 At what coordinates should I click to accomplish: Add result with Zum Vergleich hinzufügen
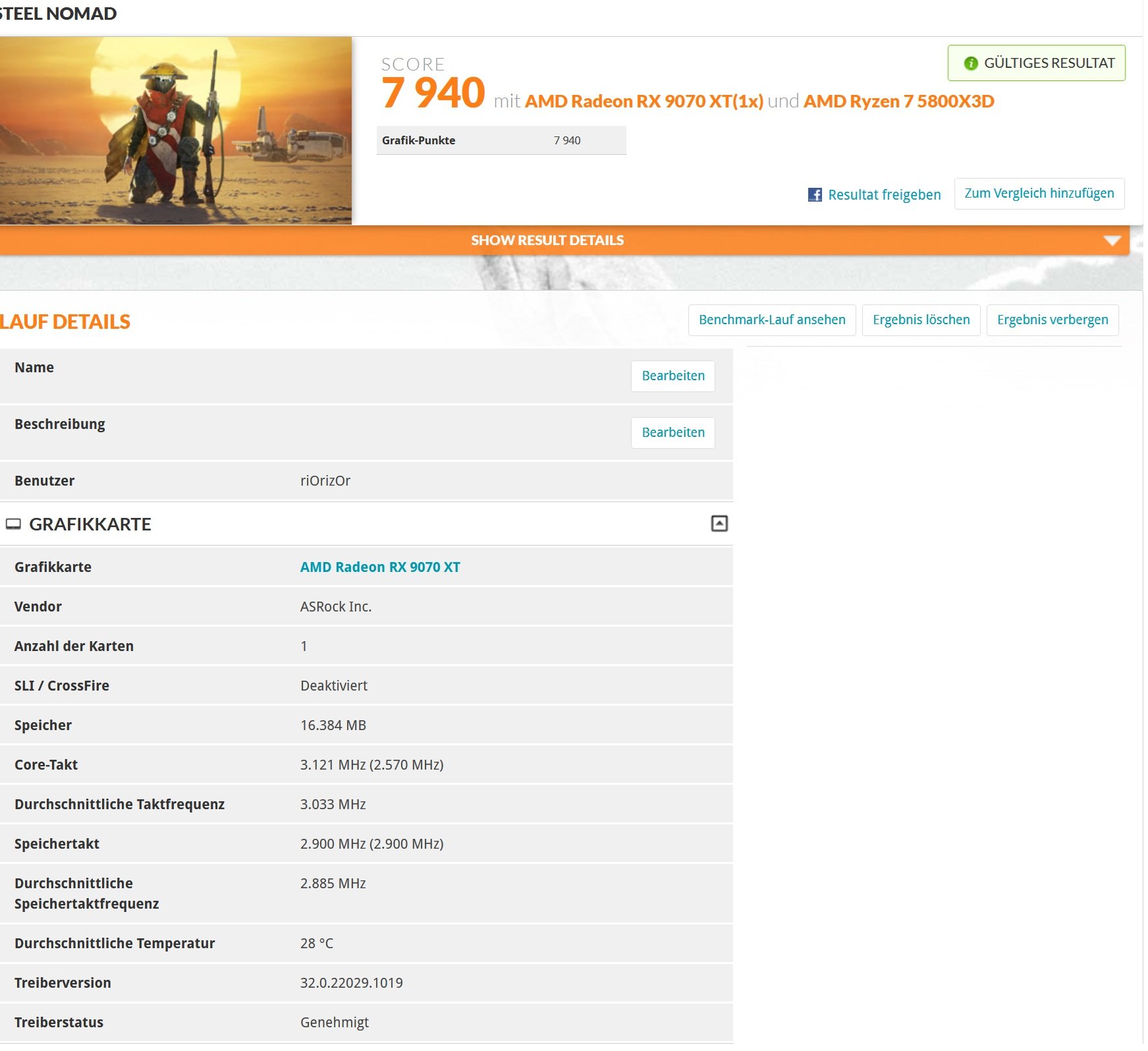click(1039, 193)
